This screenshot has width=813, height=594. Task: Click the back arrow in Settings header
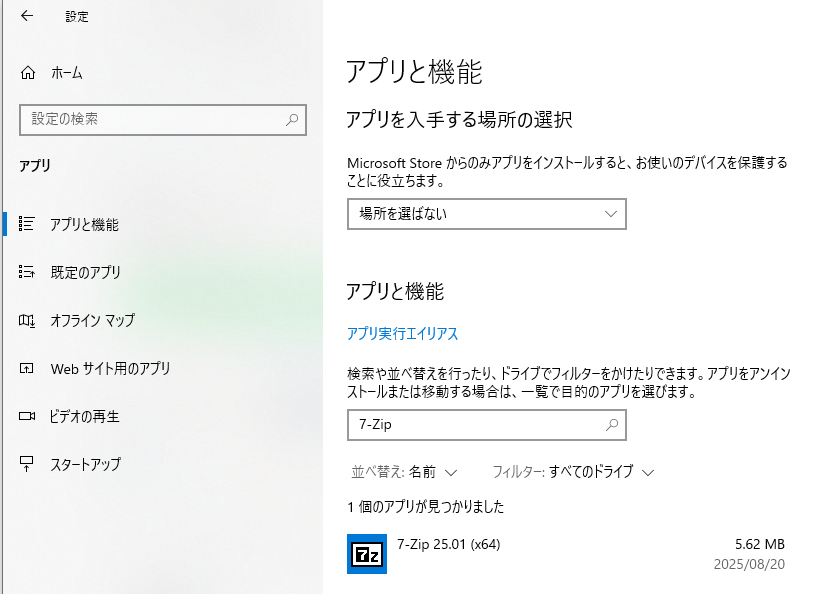click(x=27, y=16)
